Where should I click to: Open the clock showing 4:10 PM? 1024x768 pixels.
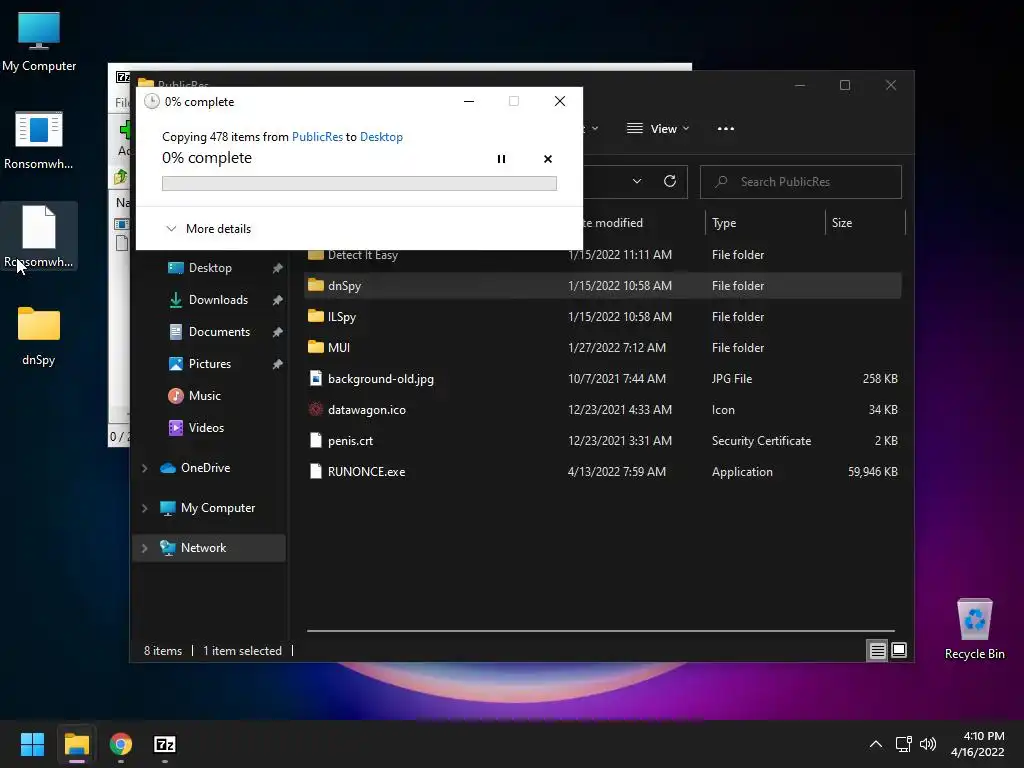point(977,744)
